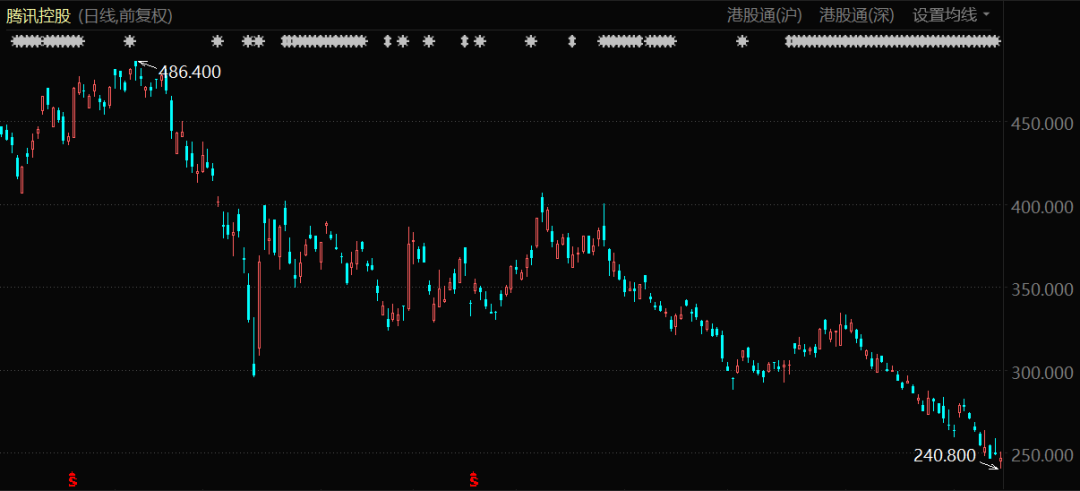
Task: Click the middle red S marker at bottom
Action: pyautogui.click(x=473, y=480)
